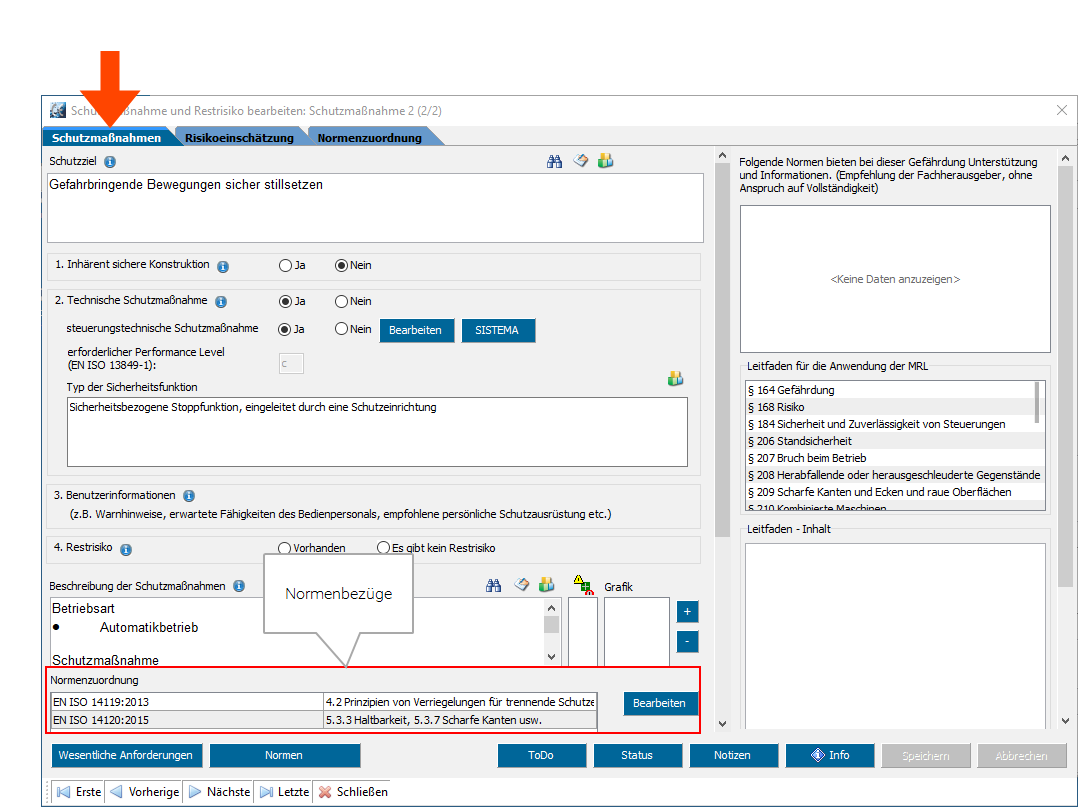Select § 206 Standsicherheit in Leitfaden list
The height and width of the screenshot is (807, 1078).
point(798,441)
